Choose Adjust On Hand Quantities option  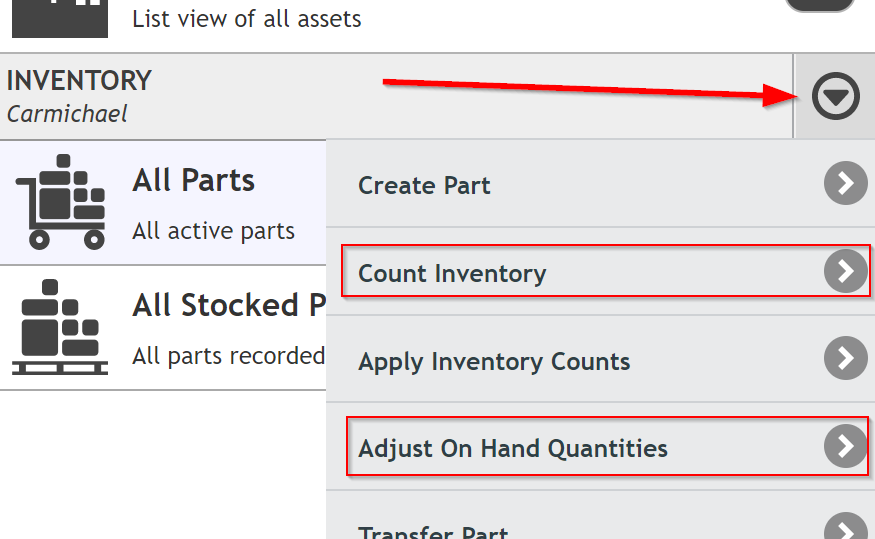(x=600, y=446)
